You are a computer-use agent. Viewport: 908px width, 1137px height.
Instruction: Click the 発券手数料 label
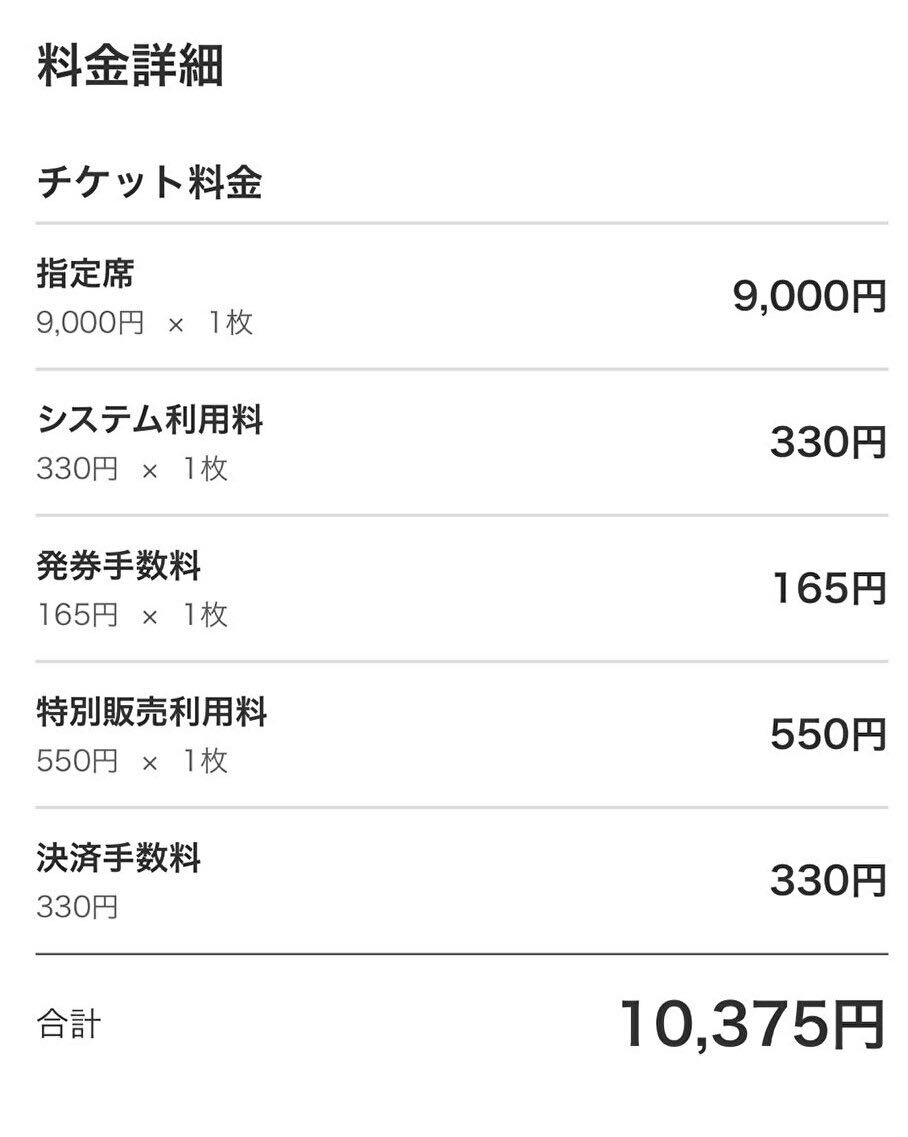[118, 566]
